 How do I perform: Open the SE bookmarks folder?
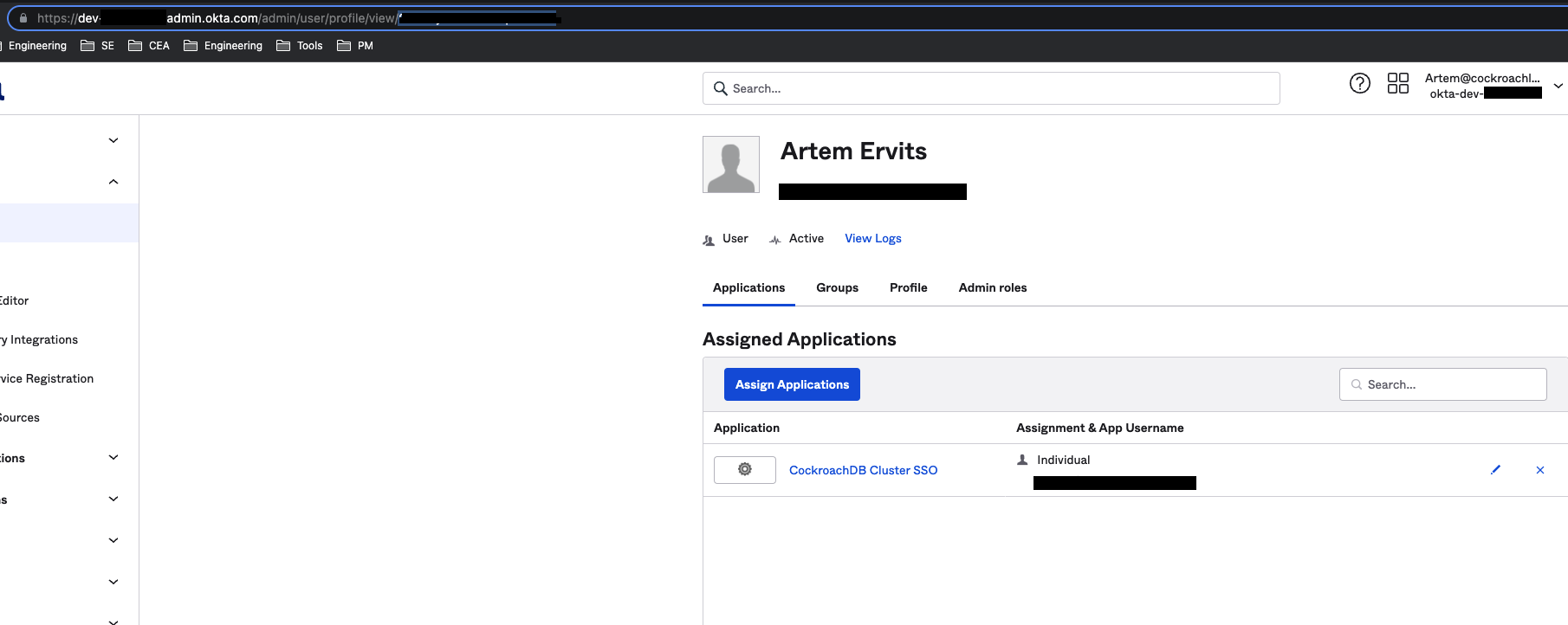pos(98,46)
